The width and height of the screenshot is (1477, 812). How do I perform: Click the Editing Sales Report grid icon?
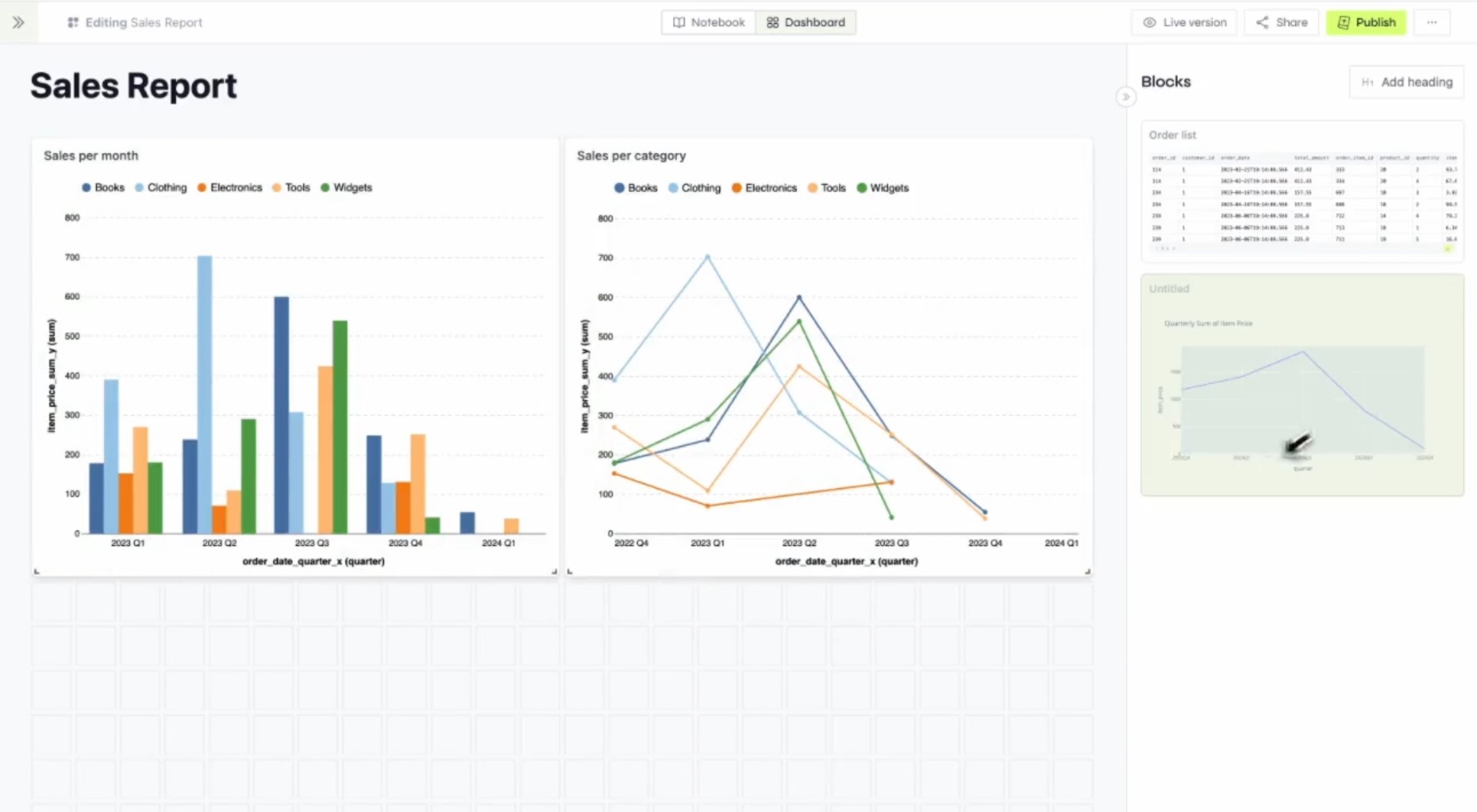pyautogui.click(x=73, y=22)
